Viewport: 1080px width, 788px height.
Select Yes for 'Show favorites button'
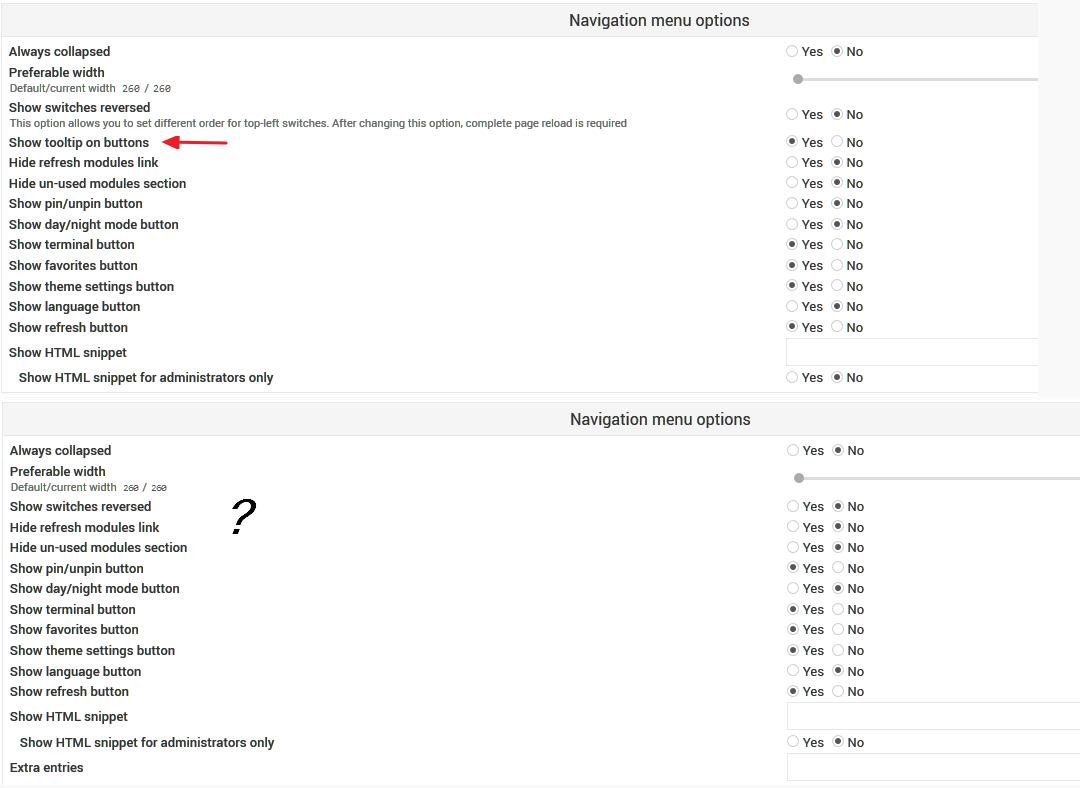click(x=791, y=265)
